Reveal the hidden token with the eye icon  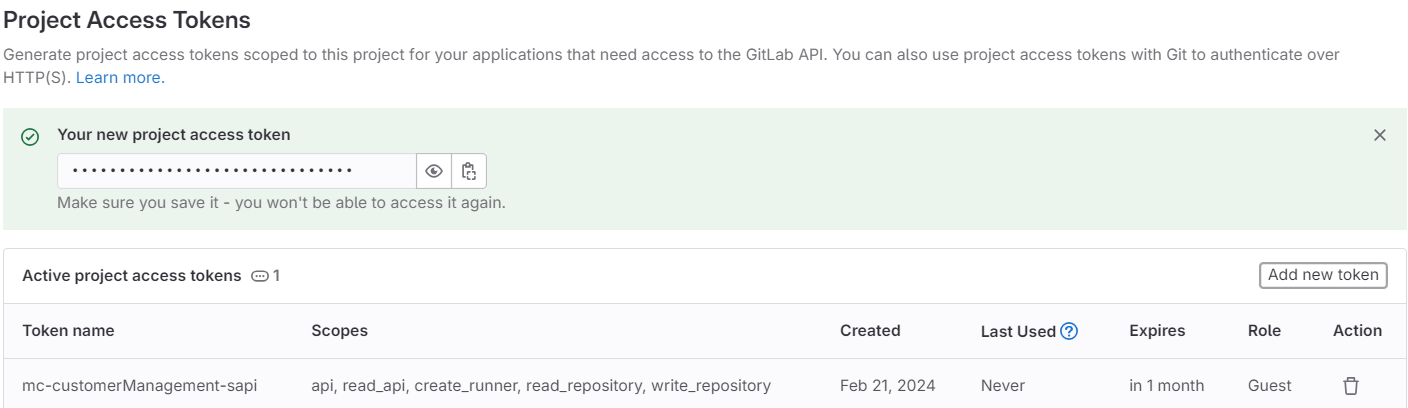point(433,171)
